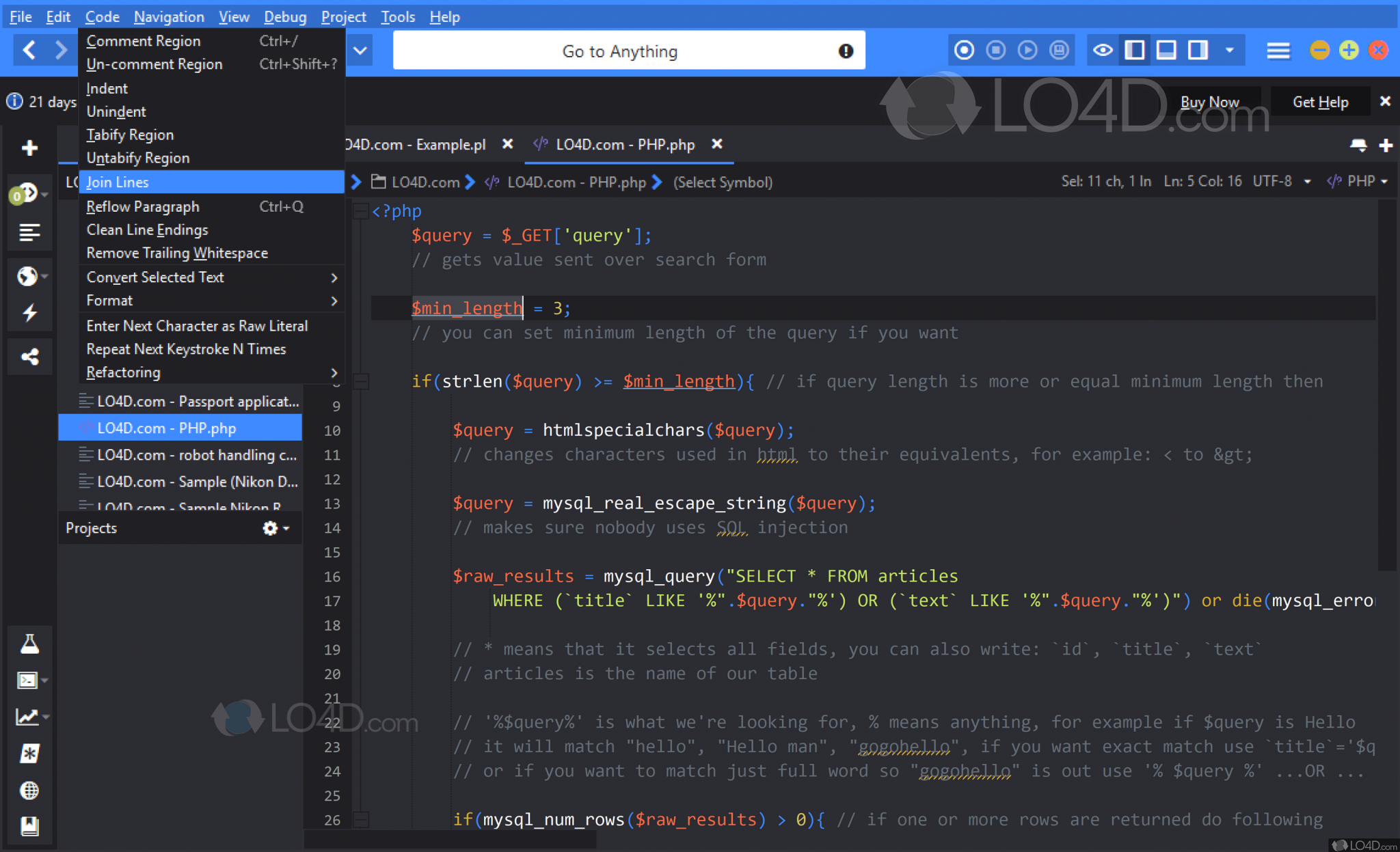The width and height of the screenshot is (1400, 852).
Task: Click the Play Last Macro icon
Action: tap(1027, 50)
